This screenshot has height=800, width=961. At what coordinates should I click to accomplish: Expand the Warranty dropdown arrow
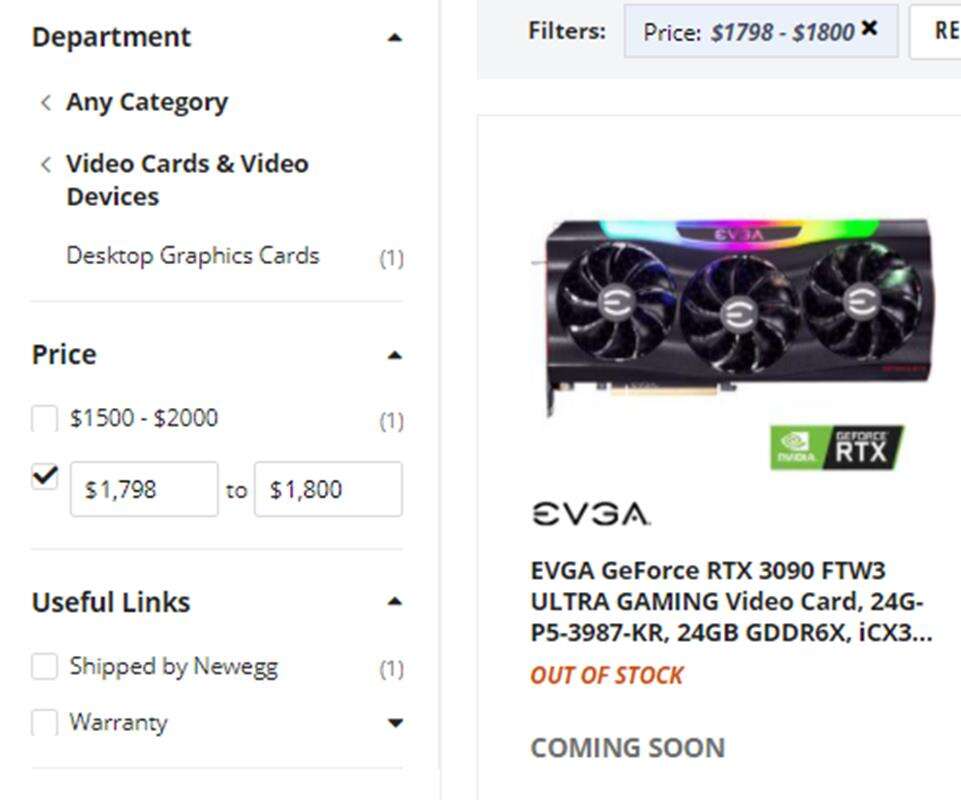click(395, 723)
